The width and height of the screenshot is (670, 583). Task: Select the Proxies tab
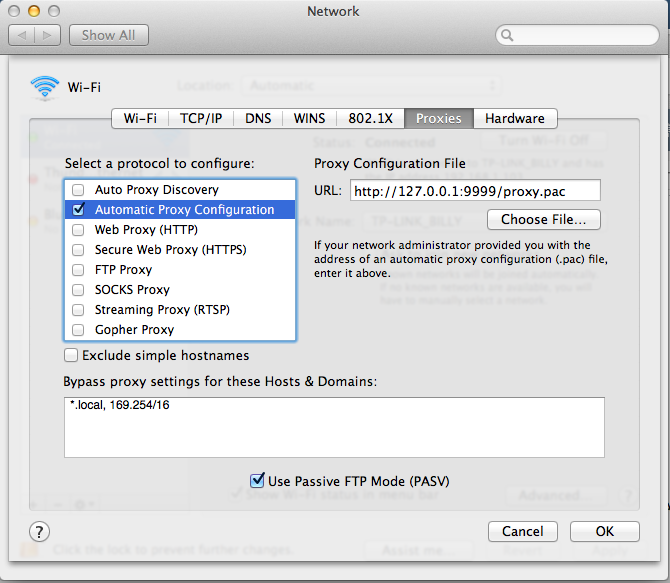[439, 118]
